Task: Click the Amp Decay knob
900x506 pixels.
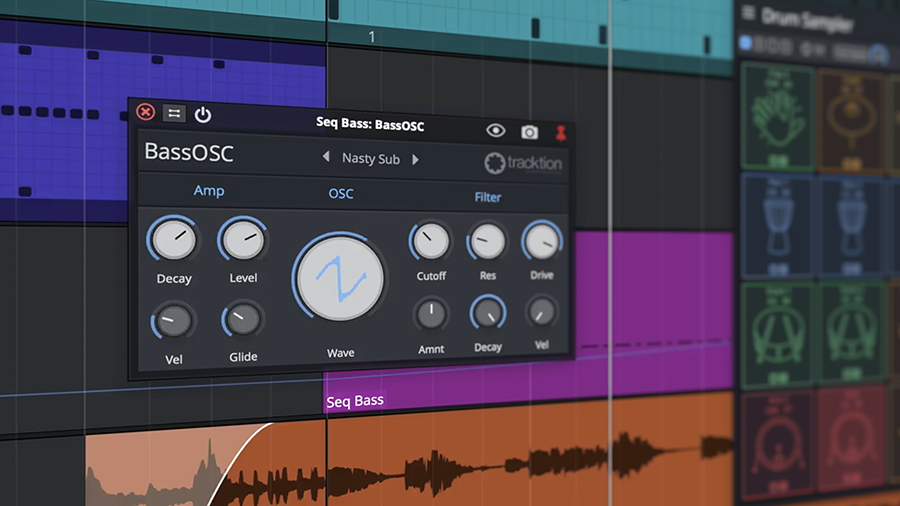Action: (172, 241)
